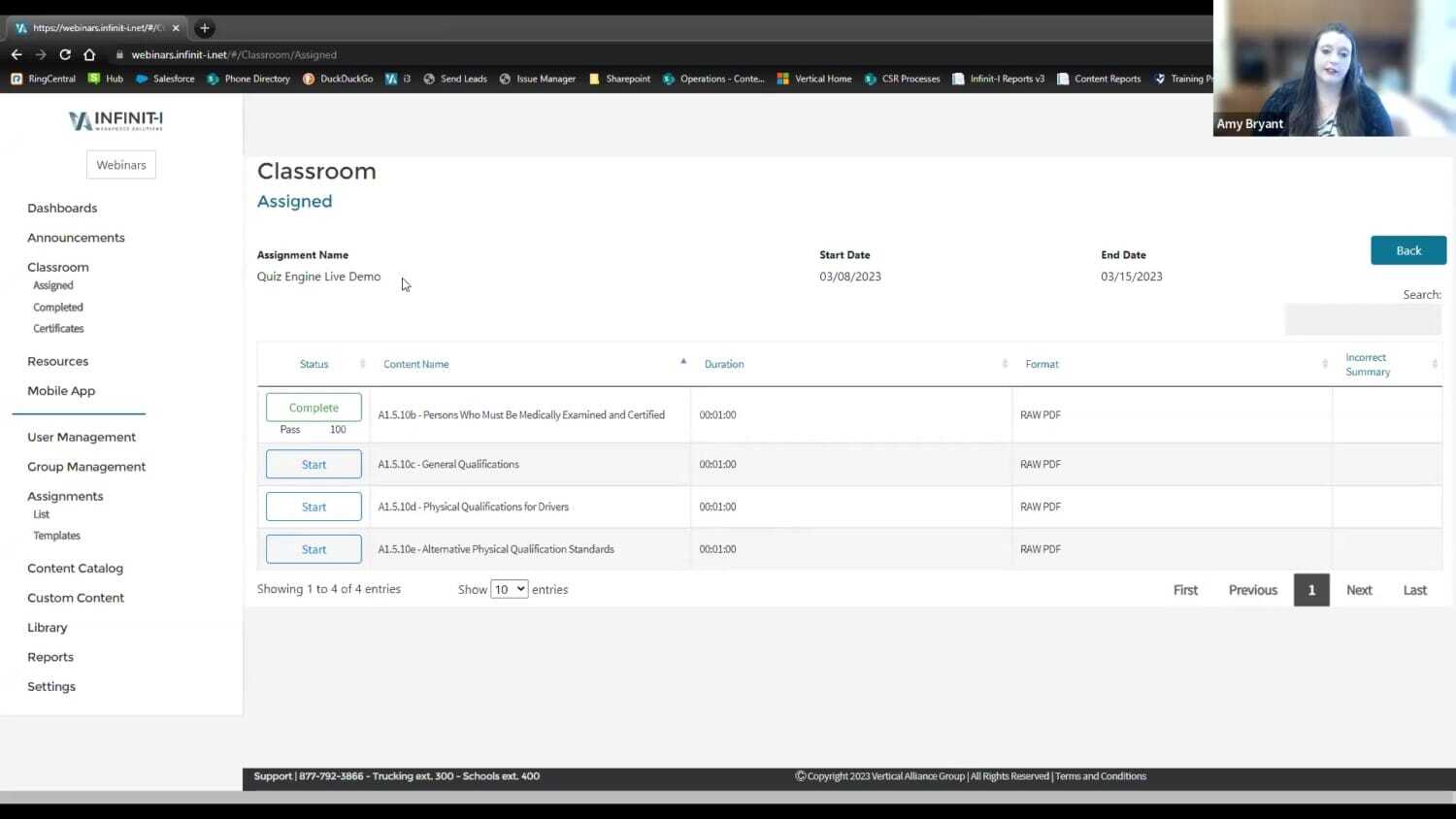Start the A1.5.10c General Qualifications lesson
Viewport: 1456px width, 819px height.
coord(314,464)
